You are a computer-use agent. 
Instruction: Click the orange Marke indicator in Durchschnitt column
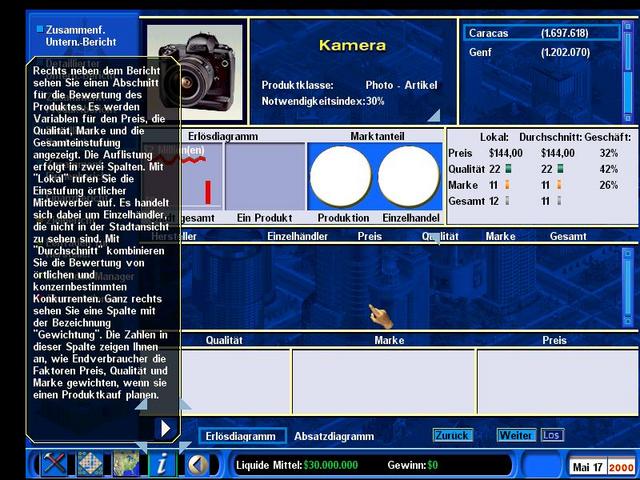(559, 185)
